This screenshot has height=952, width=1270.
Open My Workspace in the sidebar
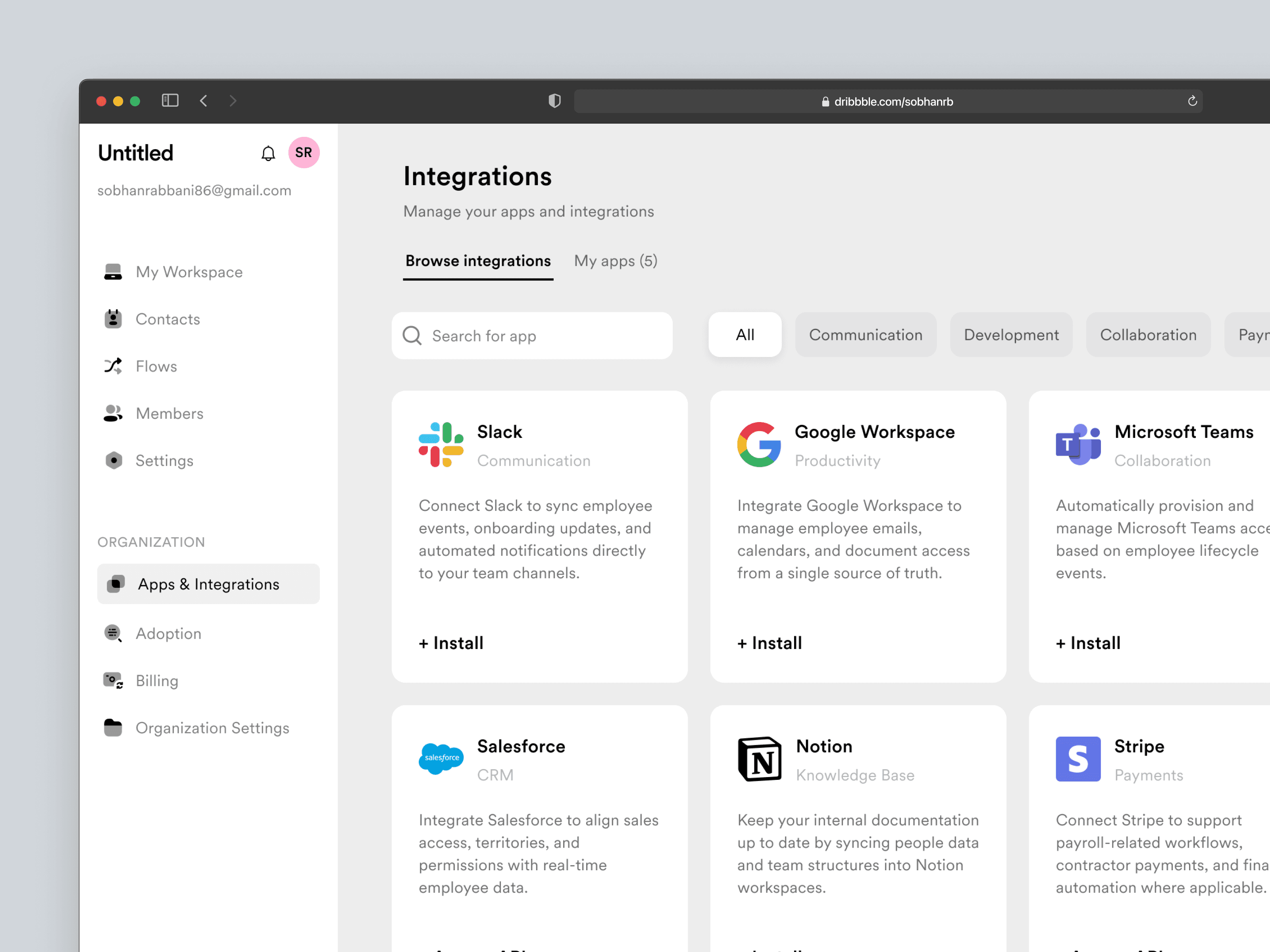[189, 272]
